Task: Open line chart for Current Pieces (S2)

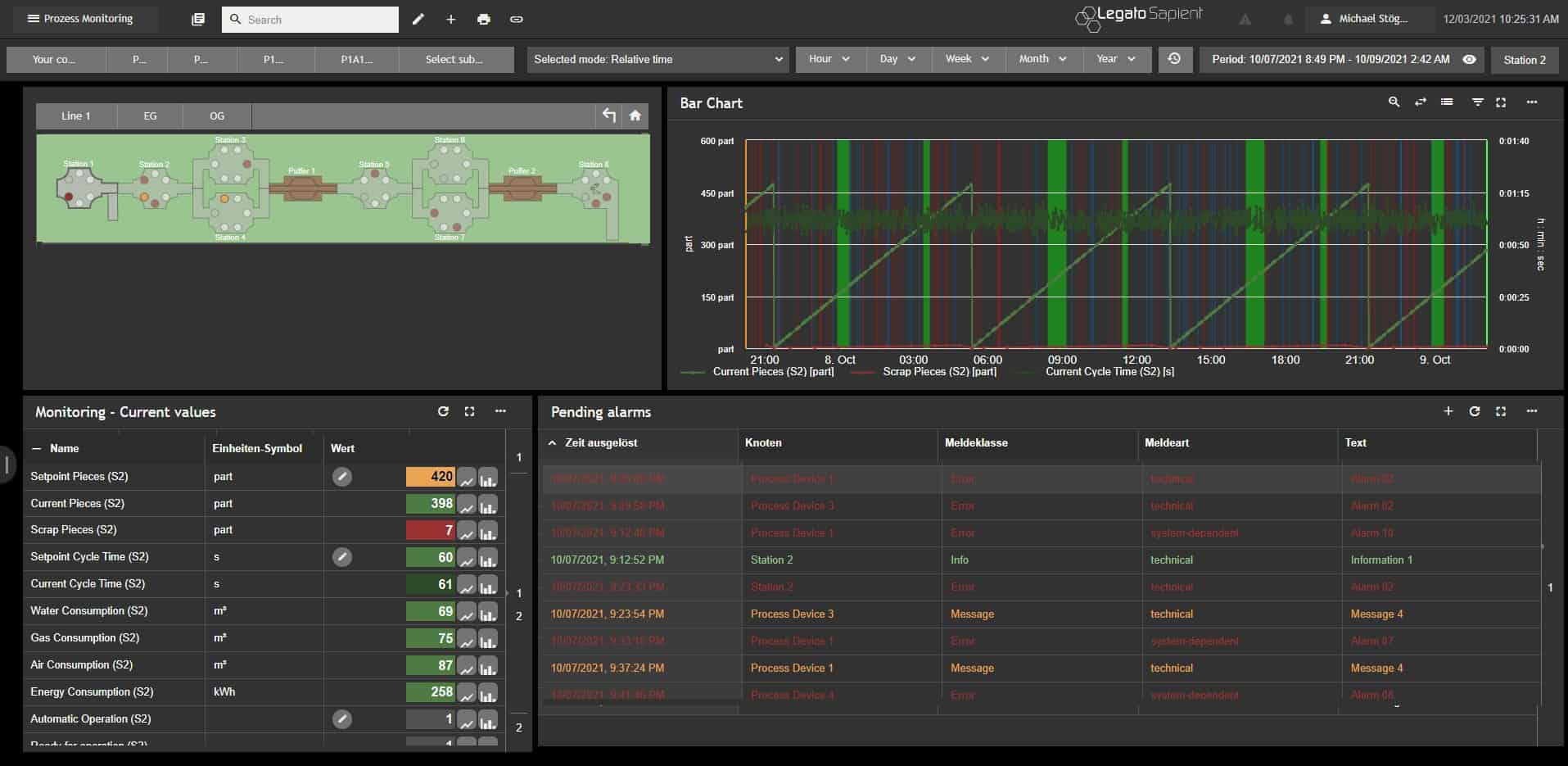Action: coord(467,504)
